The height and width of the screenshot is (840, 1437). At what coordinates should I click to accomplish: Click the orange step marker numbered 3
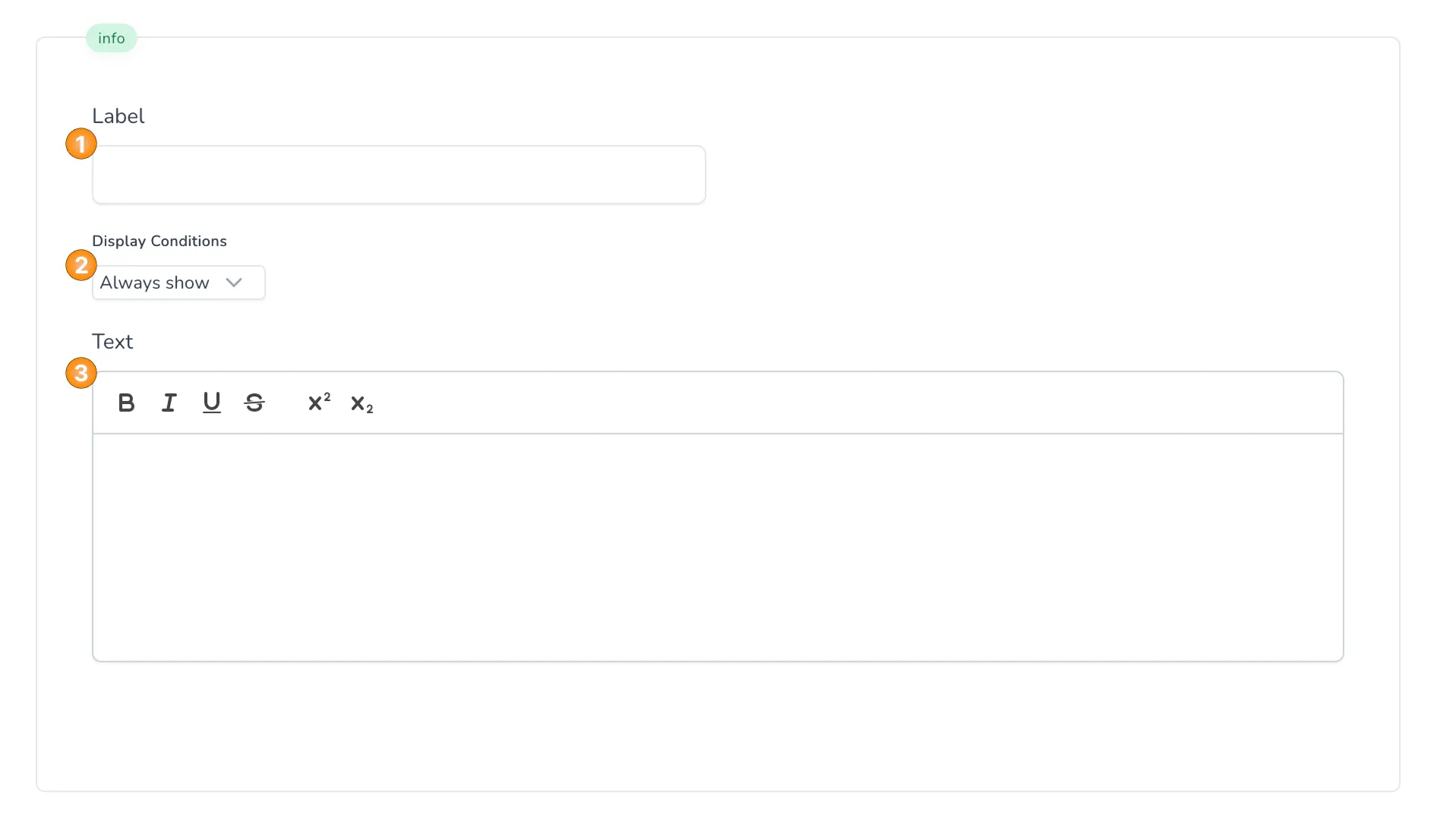click(80, 374)
